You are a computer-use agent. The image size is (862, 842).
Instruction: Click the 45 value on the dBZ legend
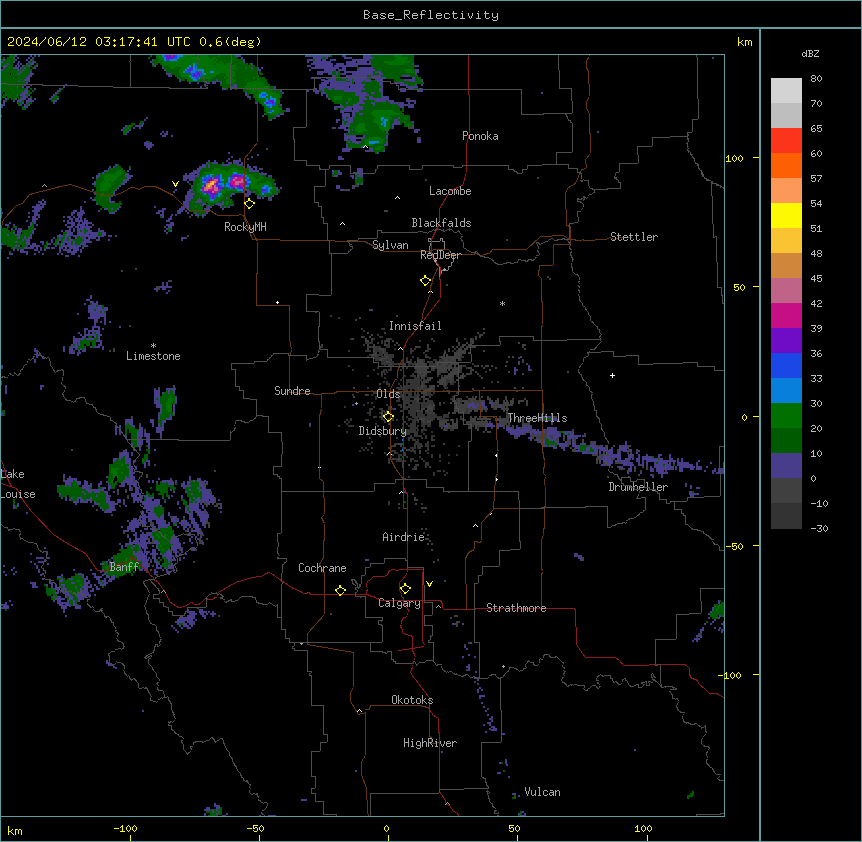pyautogui.click(x=816, y=279)
